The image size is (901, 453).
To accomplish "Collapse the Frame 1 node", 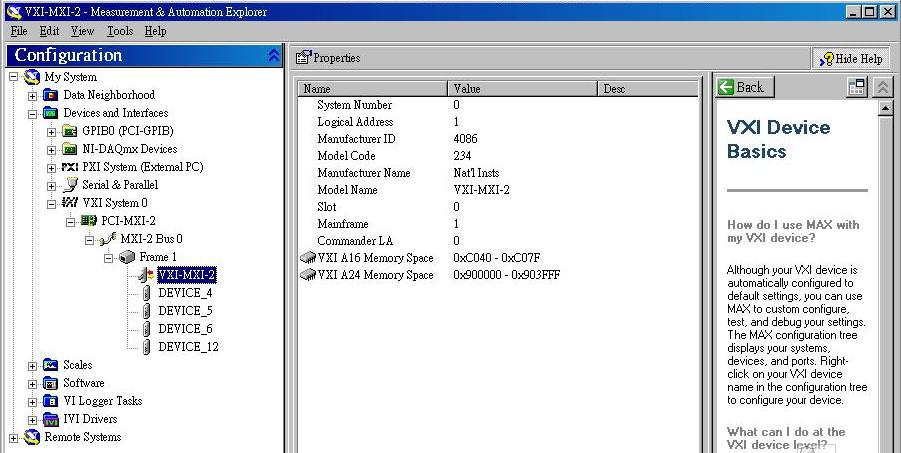I will click(x=108, y=258).
